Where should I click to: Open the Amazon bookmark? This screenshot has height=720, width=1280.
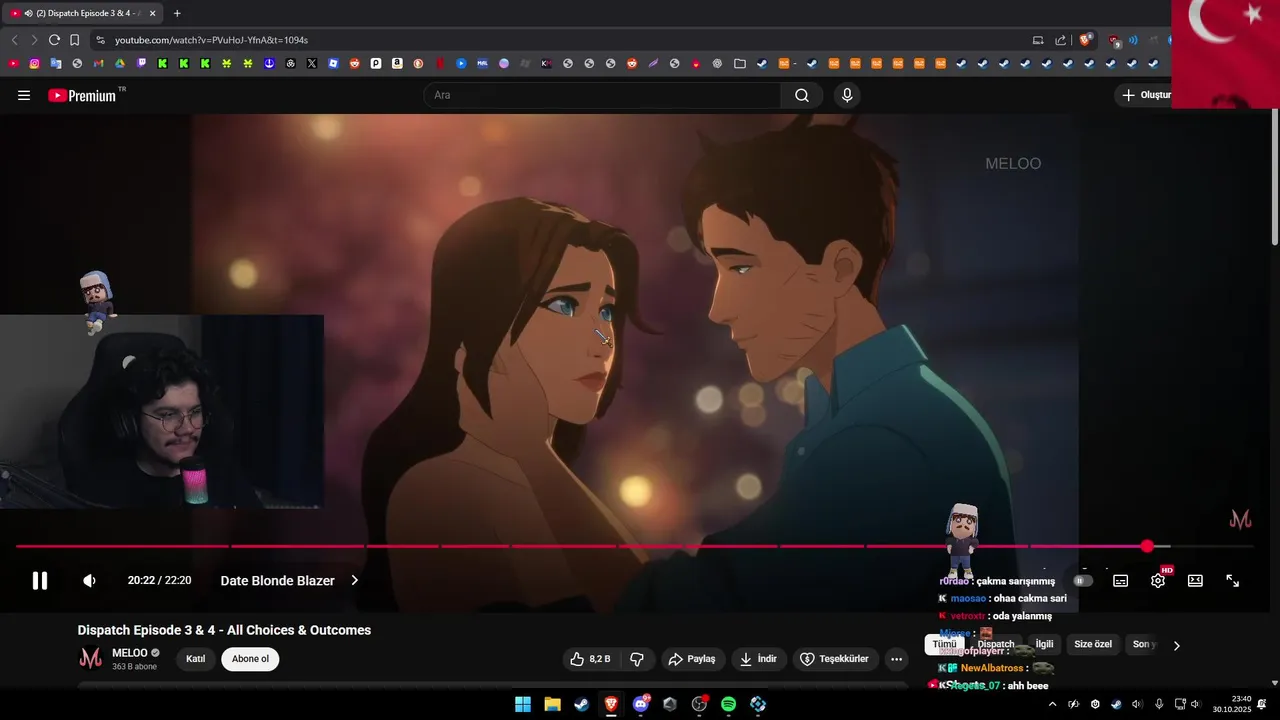[x=397, y=63]
